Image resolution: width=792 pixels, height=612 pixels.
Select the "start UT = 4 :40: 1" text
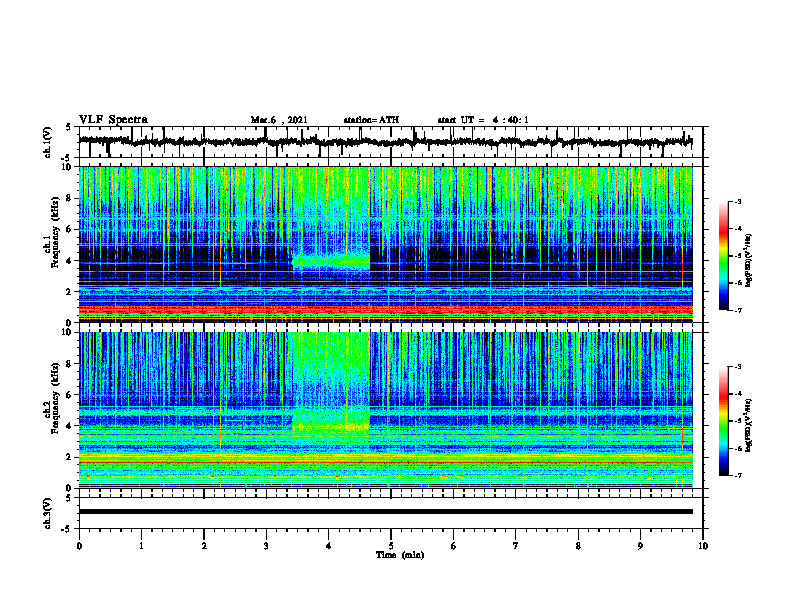[x=483, y=120]
